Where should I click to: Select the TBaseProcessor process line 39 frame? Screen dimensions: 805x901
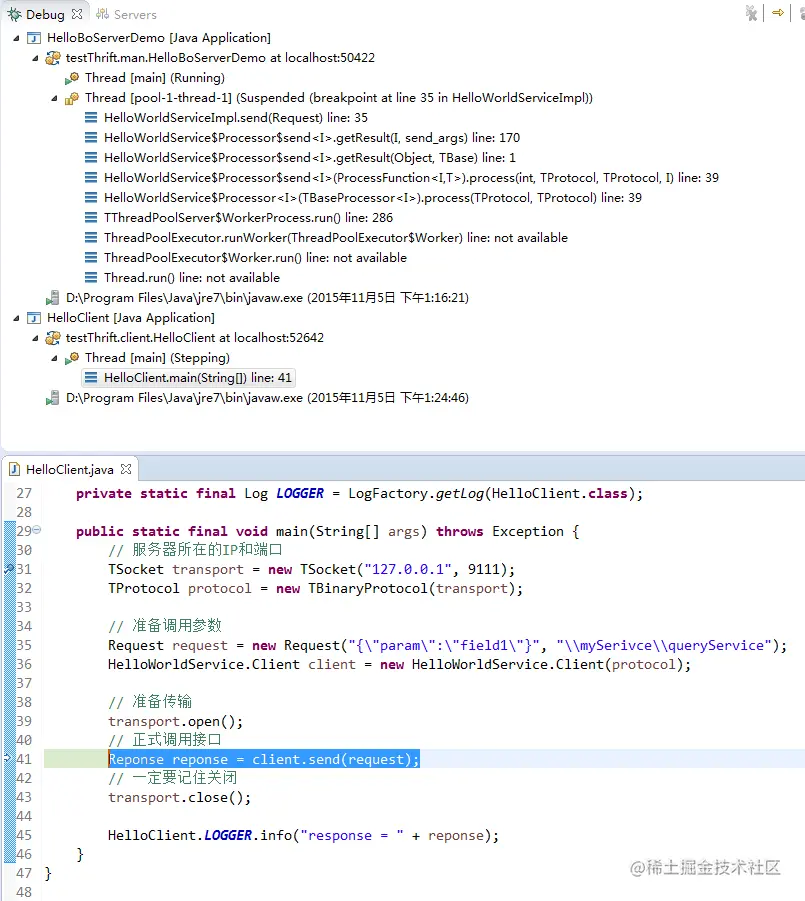tap(372, 198)
